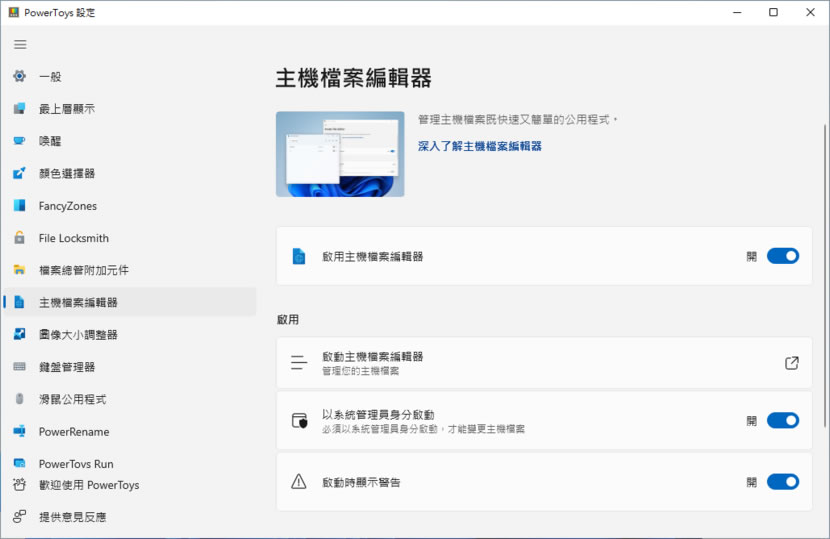Click the hamburger navigation menu icon

(20, 45)
